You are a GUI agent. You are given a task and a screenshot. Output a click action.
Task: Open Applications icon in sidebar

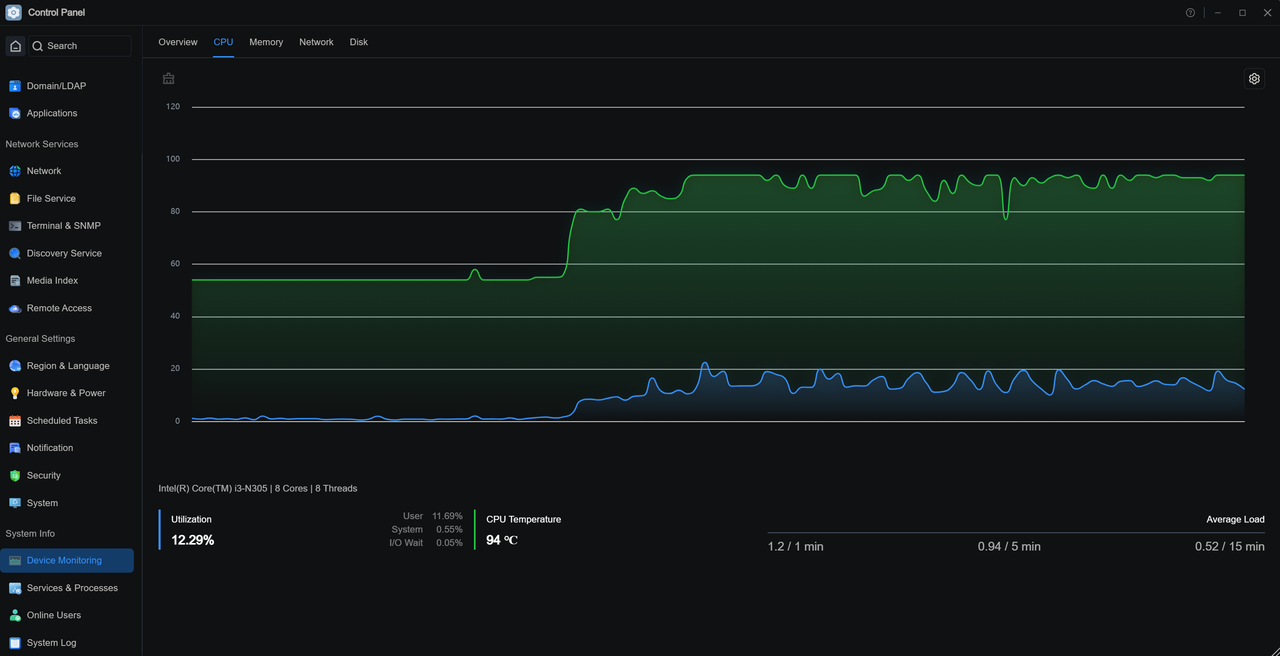coord(15,113)
